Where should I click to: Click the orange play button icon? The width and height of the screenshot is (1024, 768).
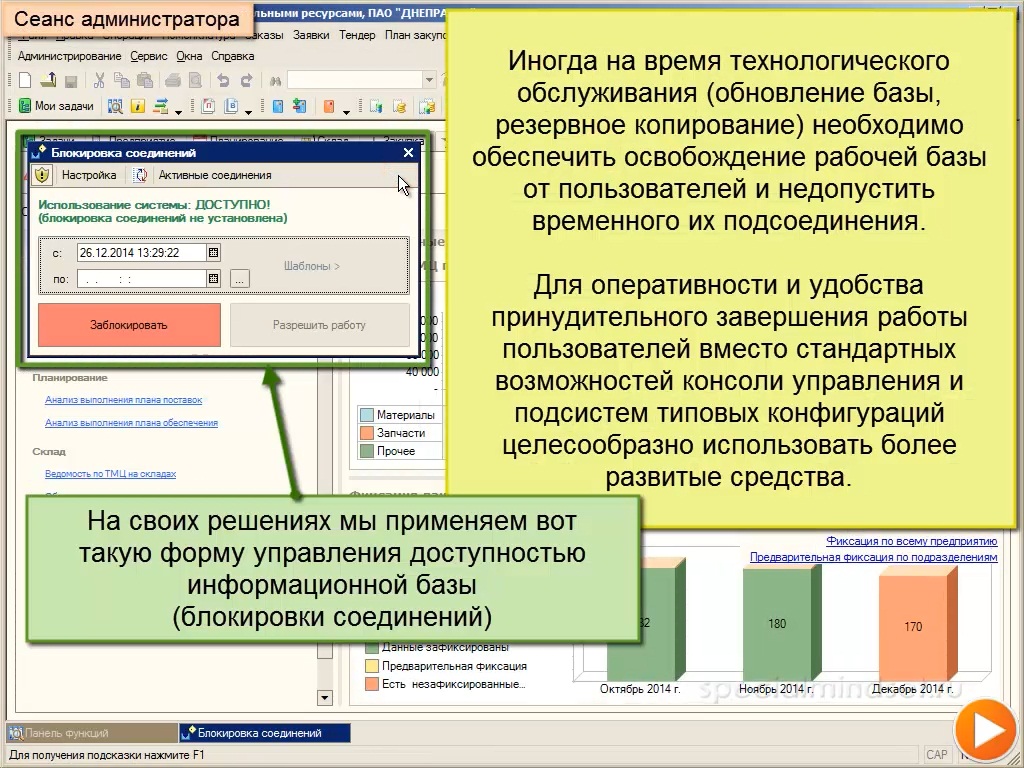pyautogui.click(x=984, y=732)
